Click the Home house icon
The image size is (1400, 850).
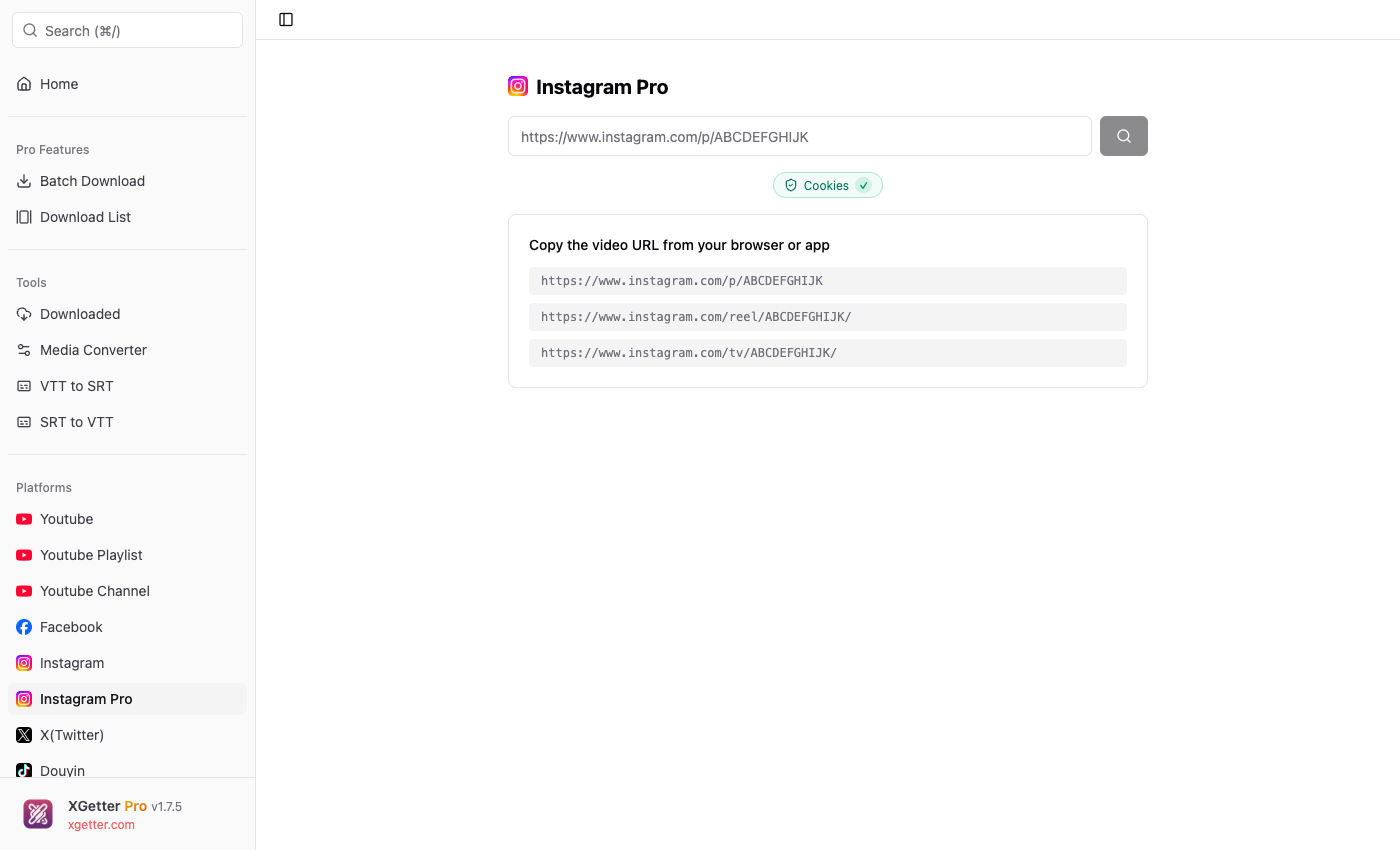tap(24, 84)
